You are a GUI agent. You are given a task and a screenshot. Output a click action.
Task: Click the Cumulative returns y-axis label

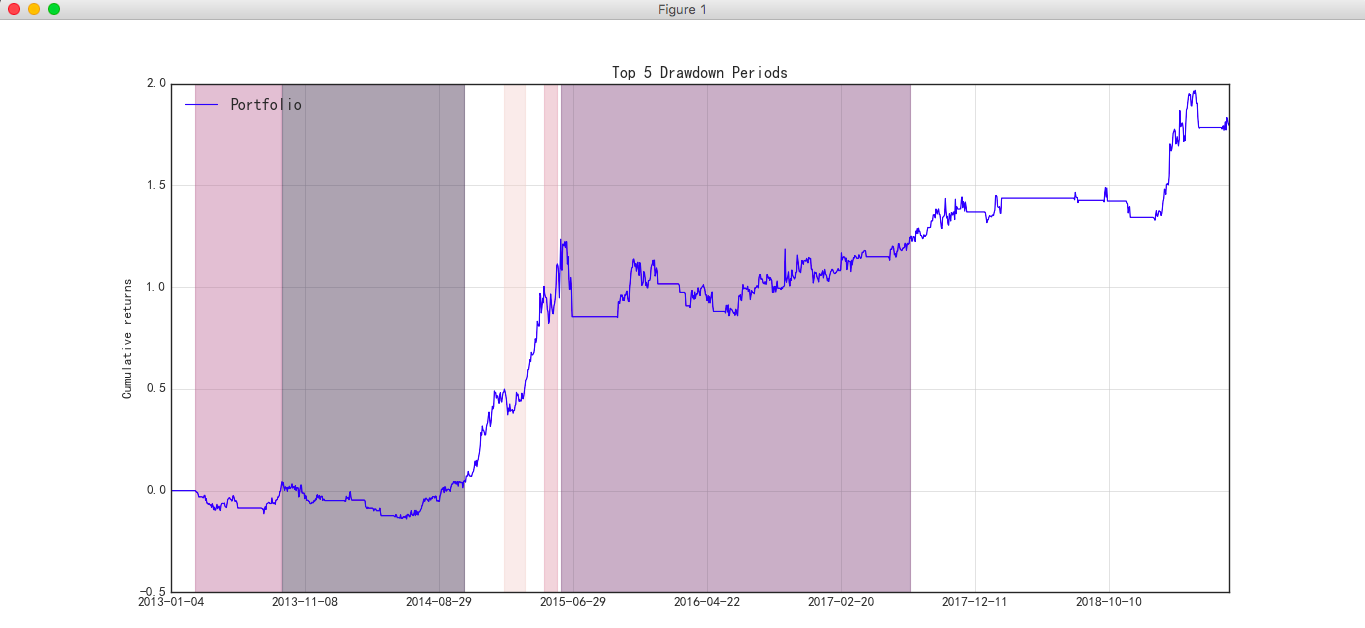coord(127,339)
